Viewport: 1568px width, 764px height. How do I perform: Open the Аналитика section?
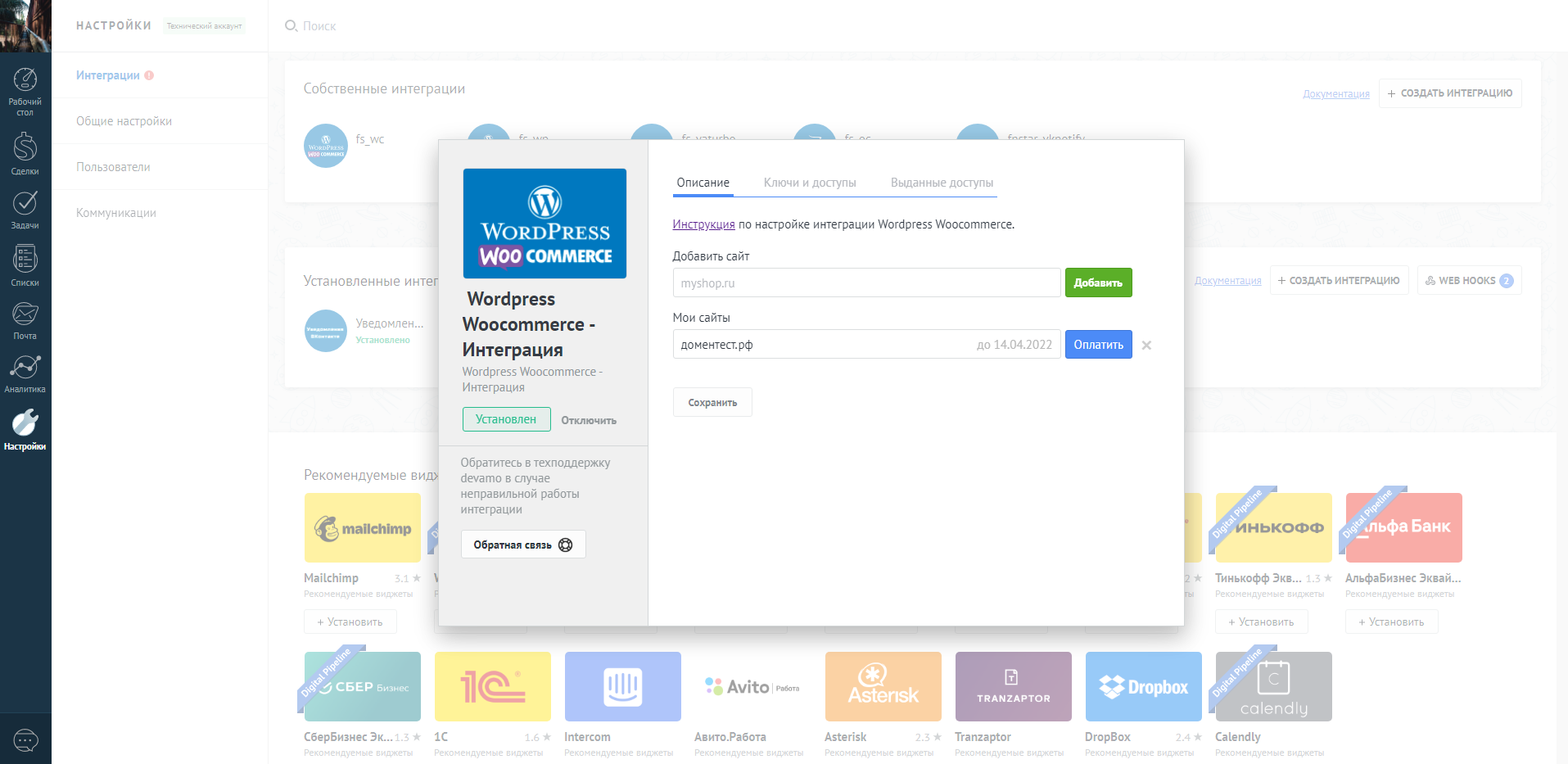tap(25, 373)
